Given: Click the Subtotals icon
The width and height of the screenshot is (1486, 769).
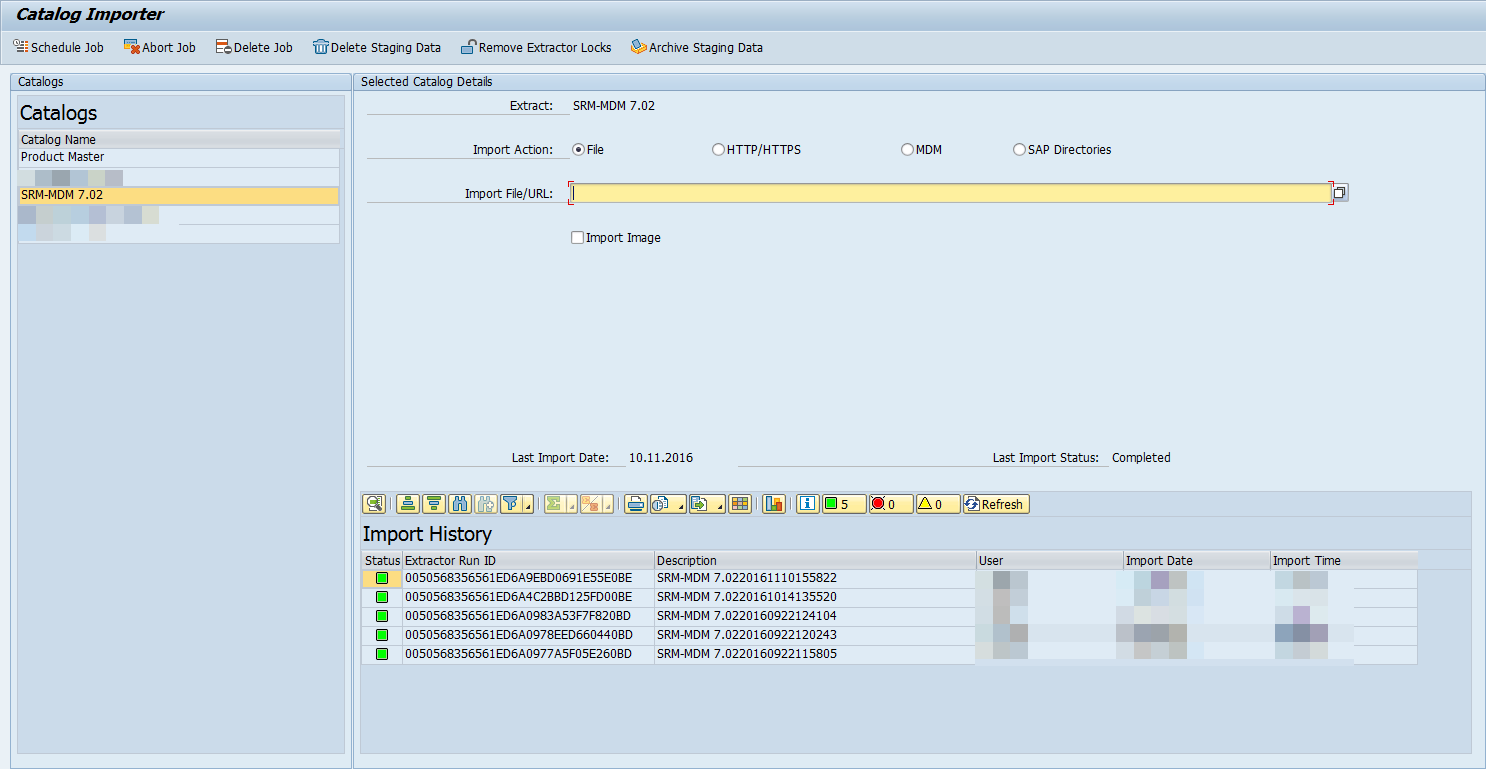Looking at the screenshot, I should click(x=590, y=504).
